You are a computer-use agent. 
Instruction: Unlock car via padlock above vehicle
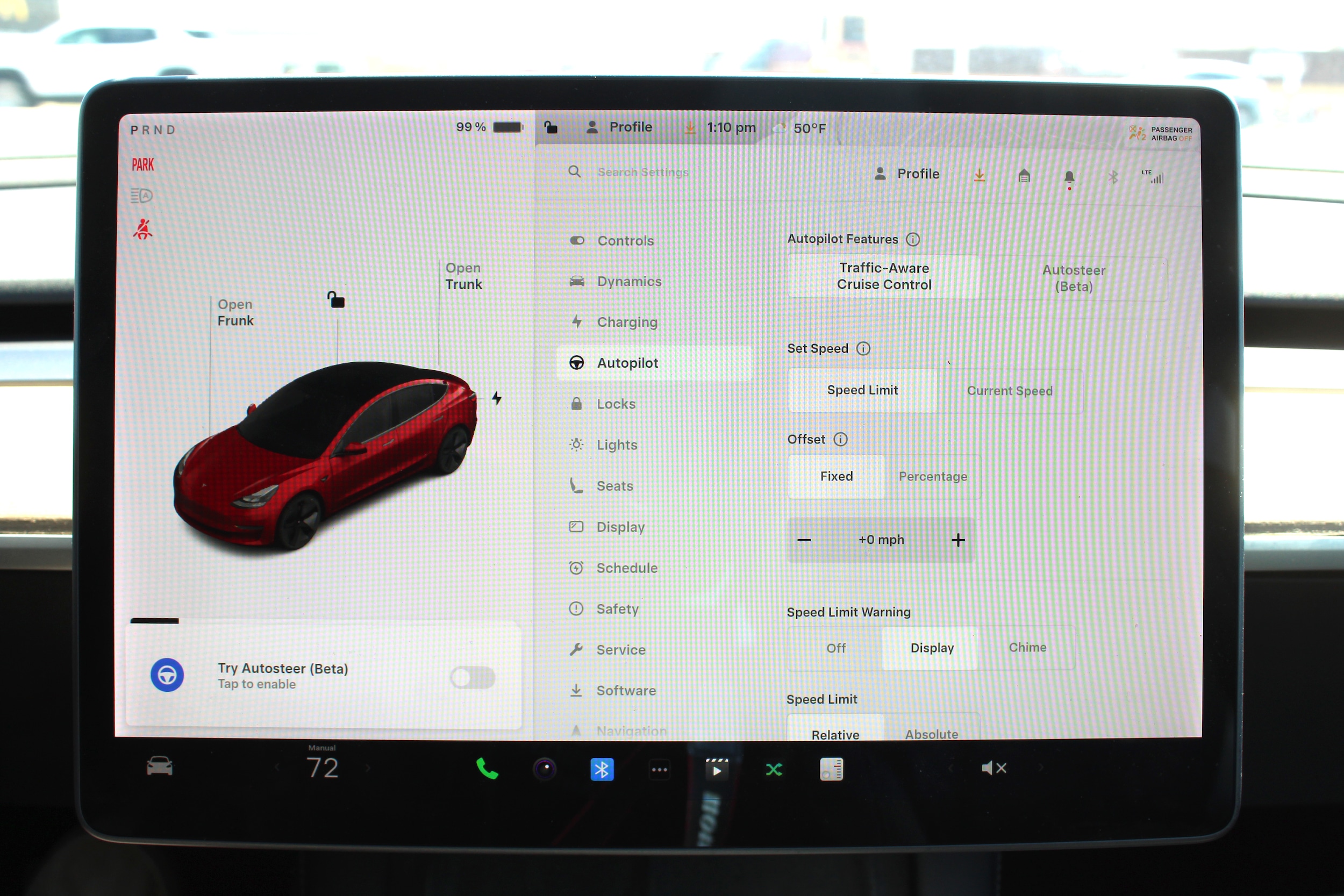[x=336, y=299]
